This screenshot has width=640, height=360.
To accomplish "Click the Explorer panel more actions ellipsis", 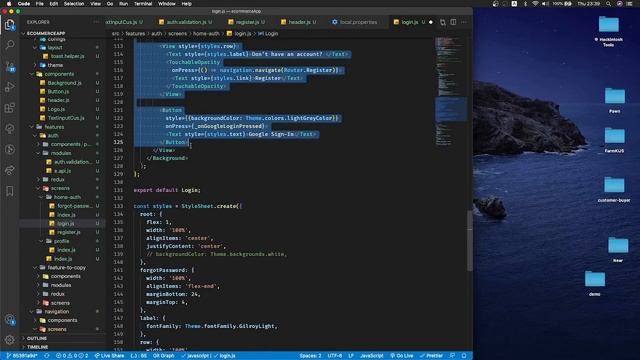I will (x=96, y=22).
